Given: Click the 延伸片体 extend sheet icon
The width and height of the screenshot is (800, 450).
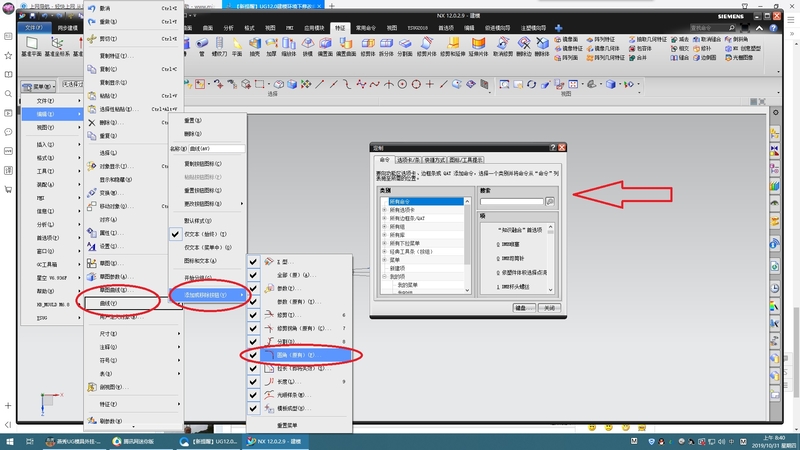Looking at the screenshot, I should tap(478, 43).
